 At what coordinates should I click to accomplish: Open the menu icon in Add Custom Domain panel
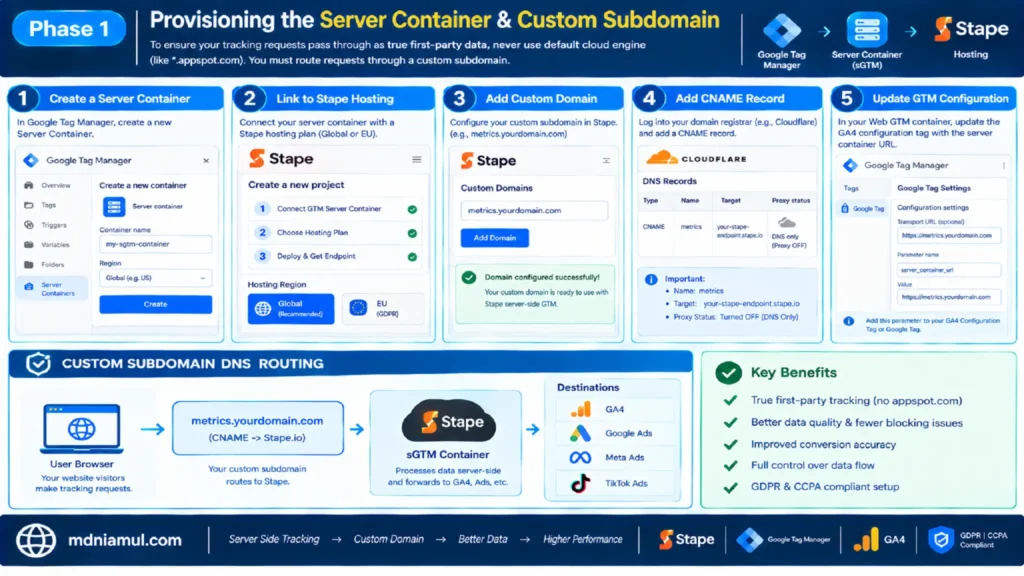(x=606, y=161)
